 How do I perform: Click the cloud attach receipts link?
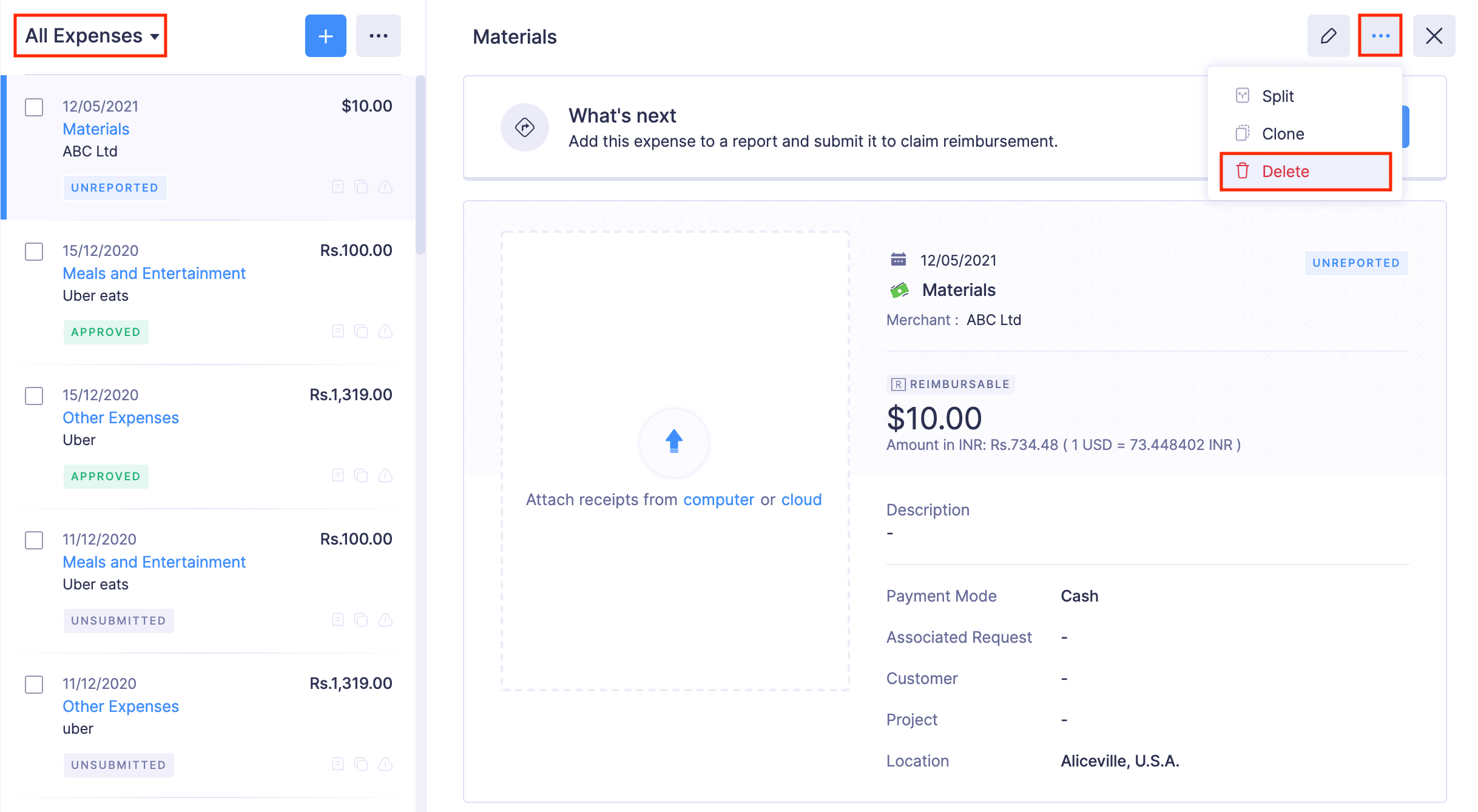[x=801, y=500]
